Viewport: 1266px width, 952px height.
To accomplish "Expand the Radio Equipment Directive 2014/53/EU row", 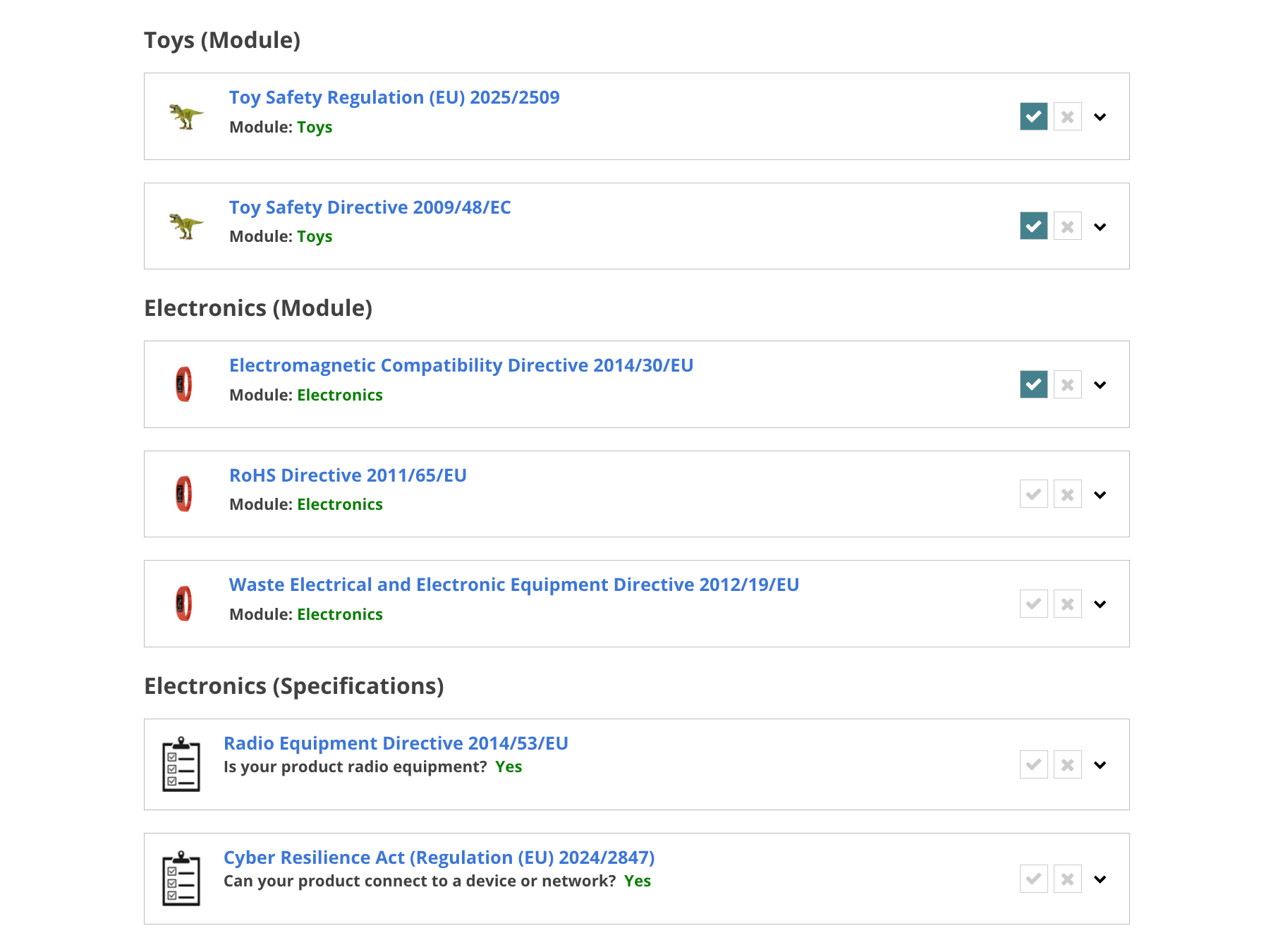I will click(x=1100, y=765).
